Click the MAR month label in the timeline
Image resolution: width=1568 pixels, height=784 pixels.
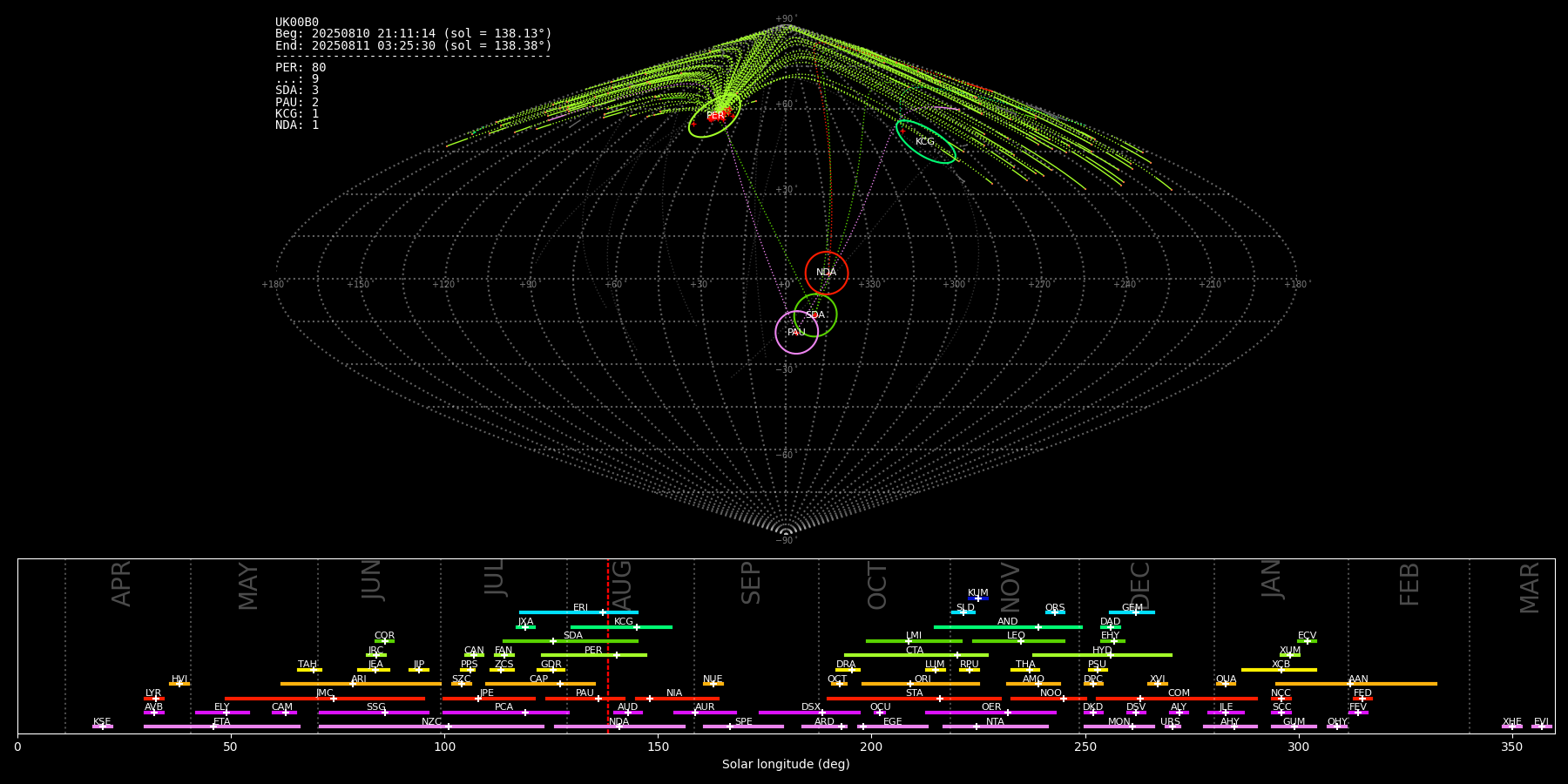click(1530, 588)
